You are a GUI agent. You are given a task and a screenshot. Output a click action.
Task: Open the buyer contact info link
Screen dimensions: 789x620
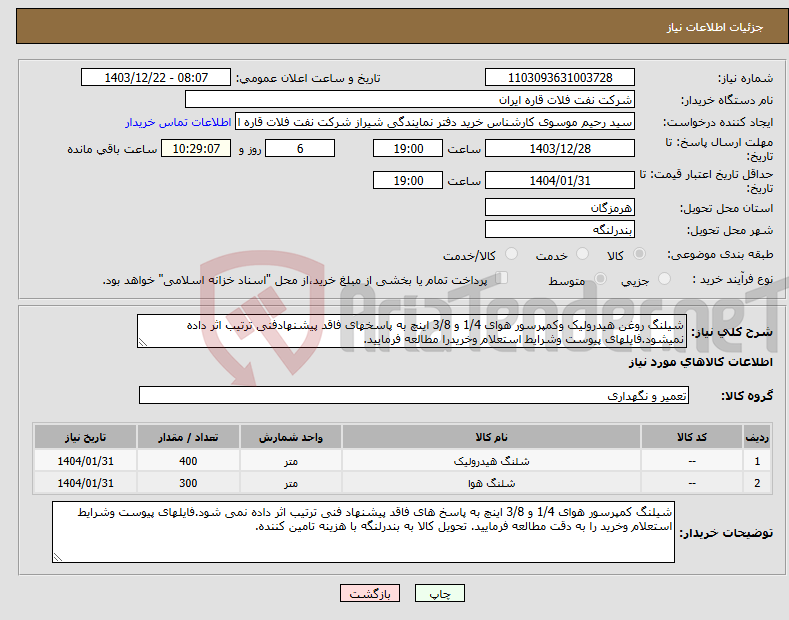tap(178, 122)
